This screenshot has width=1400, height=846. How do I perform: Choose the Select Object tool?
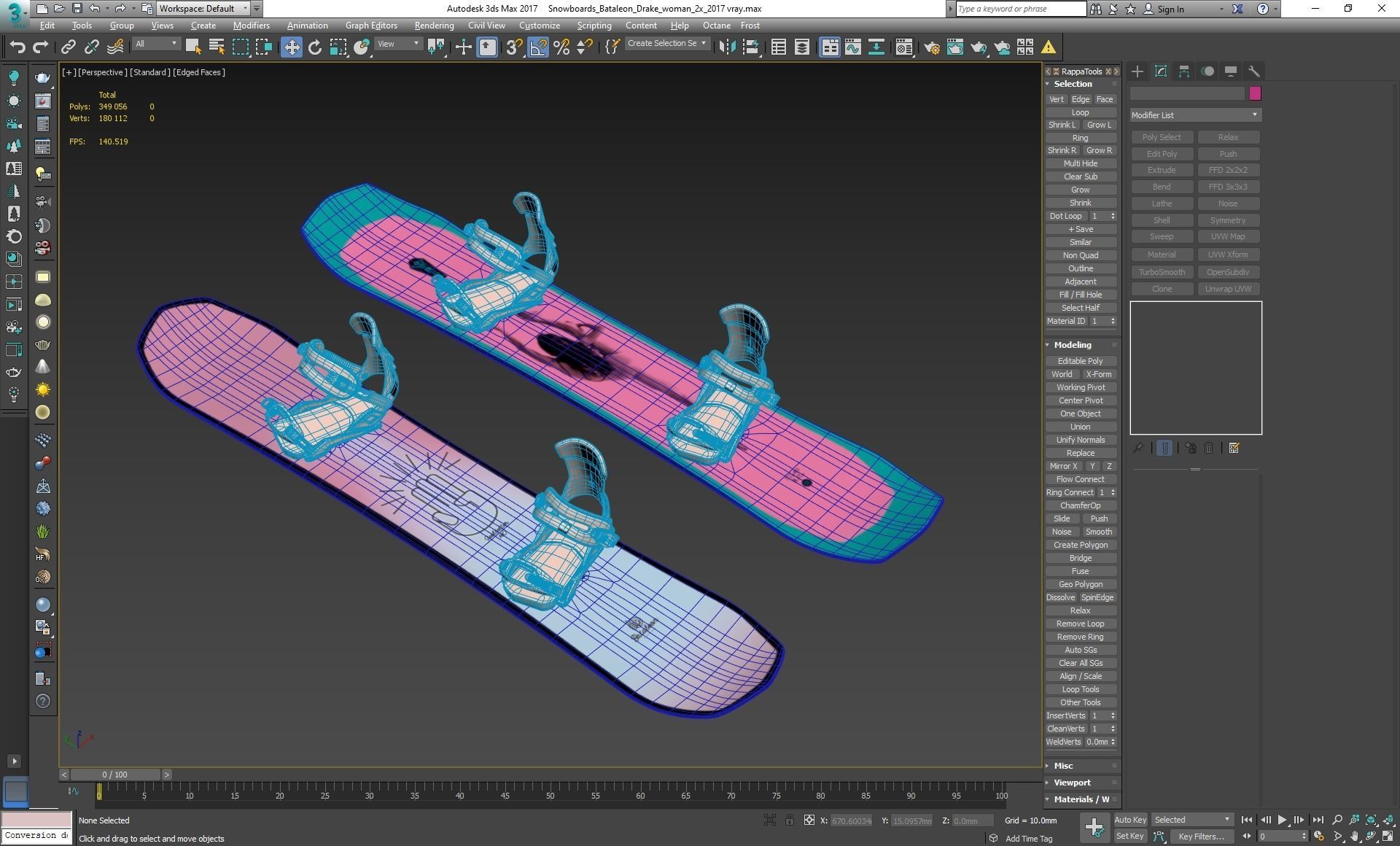coord(193,47)
